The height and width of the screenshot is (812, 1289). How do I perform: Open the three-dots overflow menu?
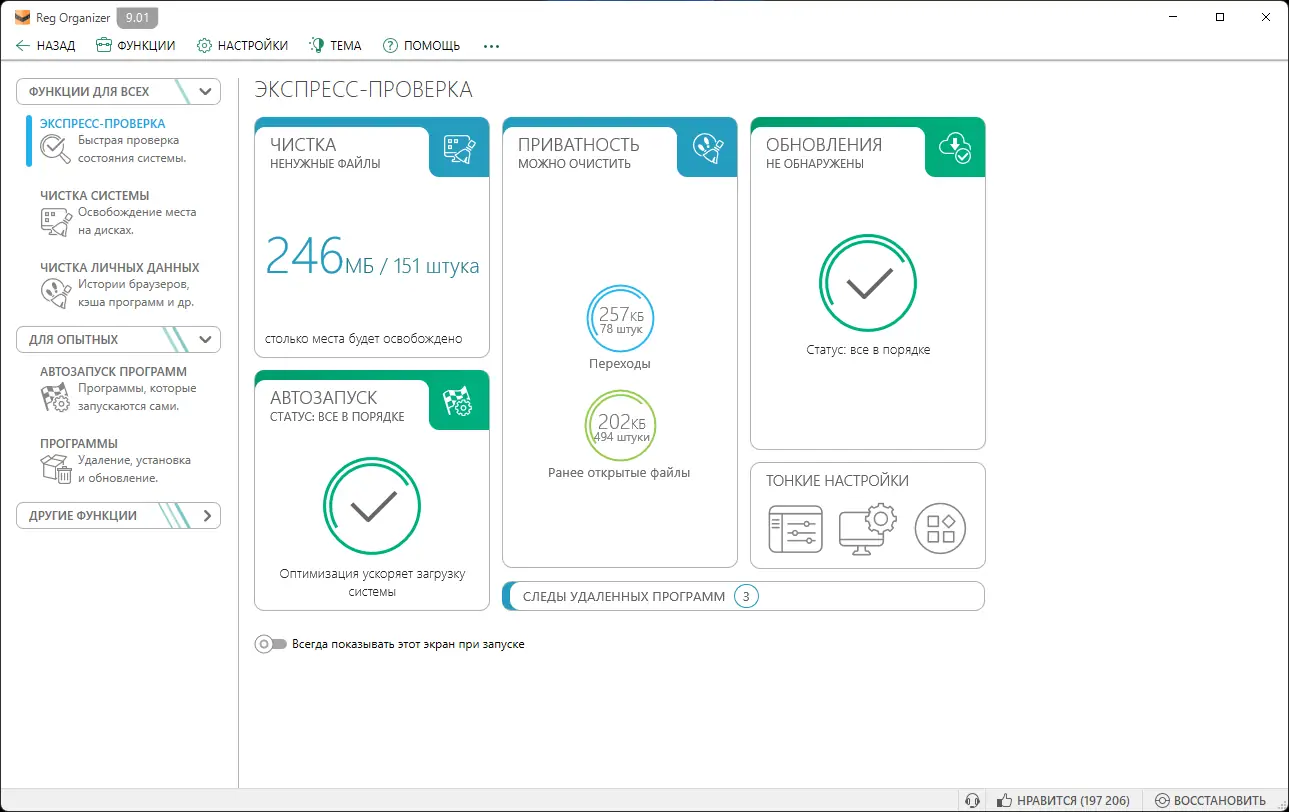pos(491,45)
